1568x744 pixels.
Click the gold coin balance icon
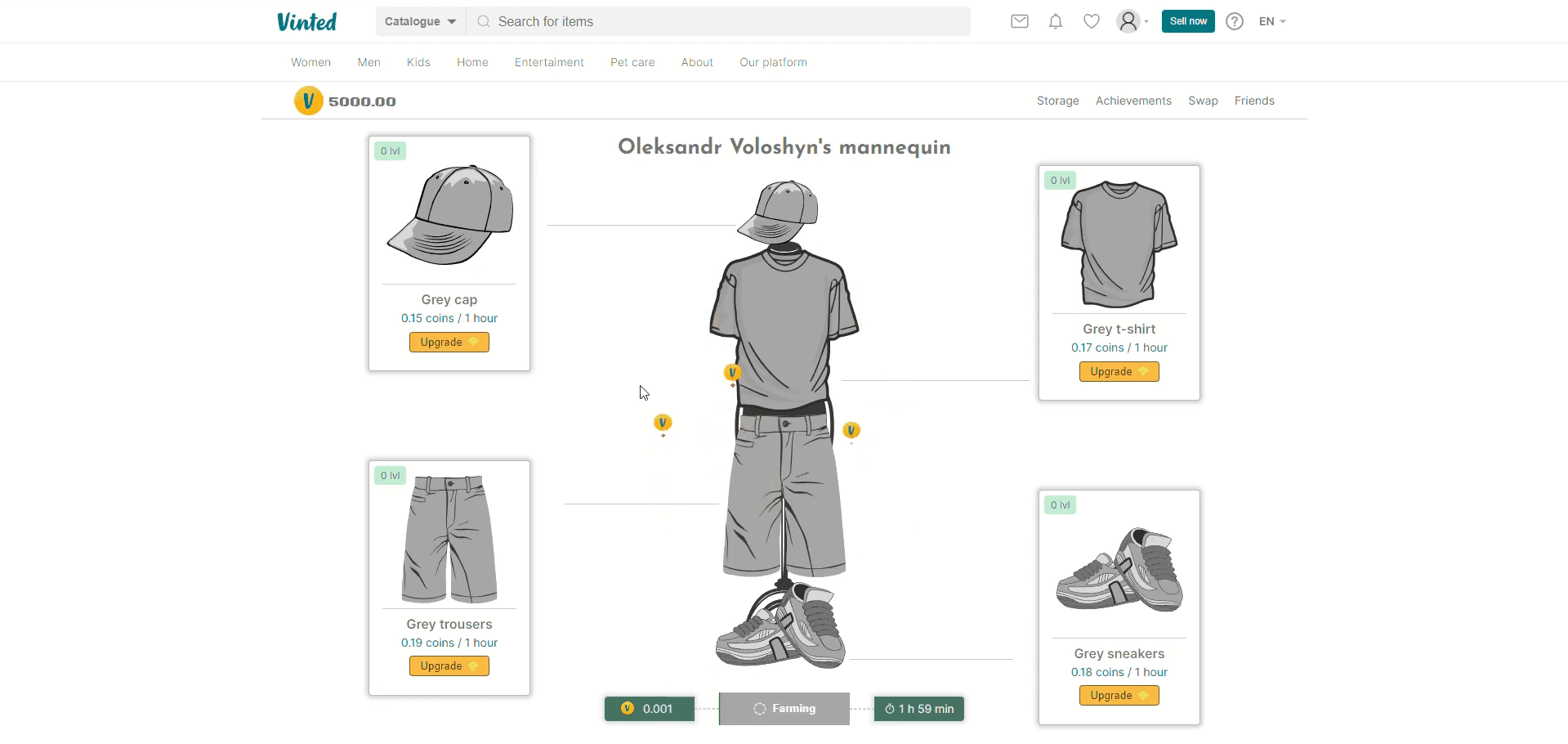click(308, 101)
